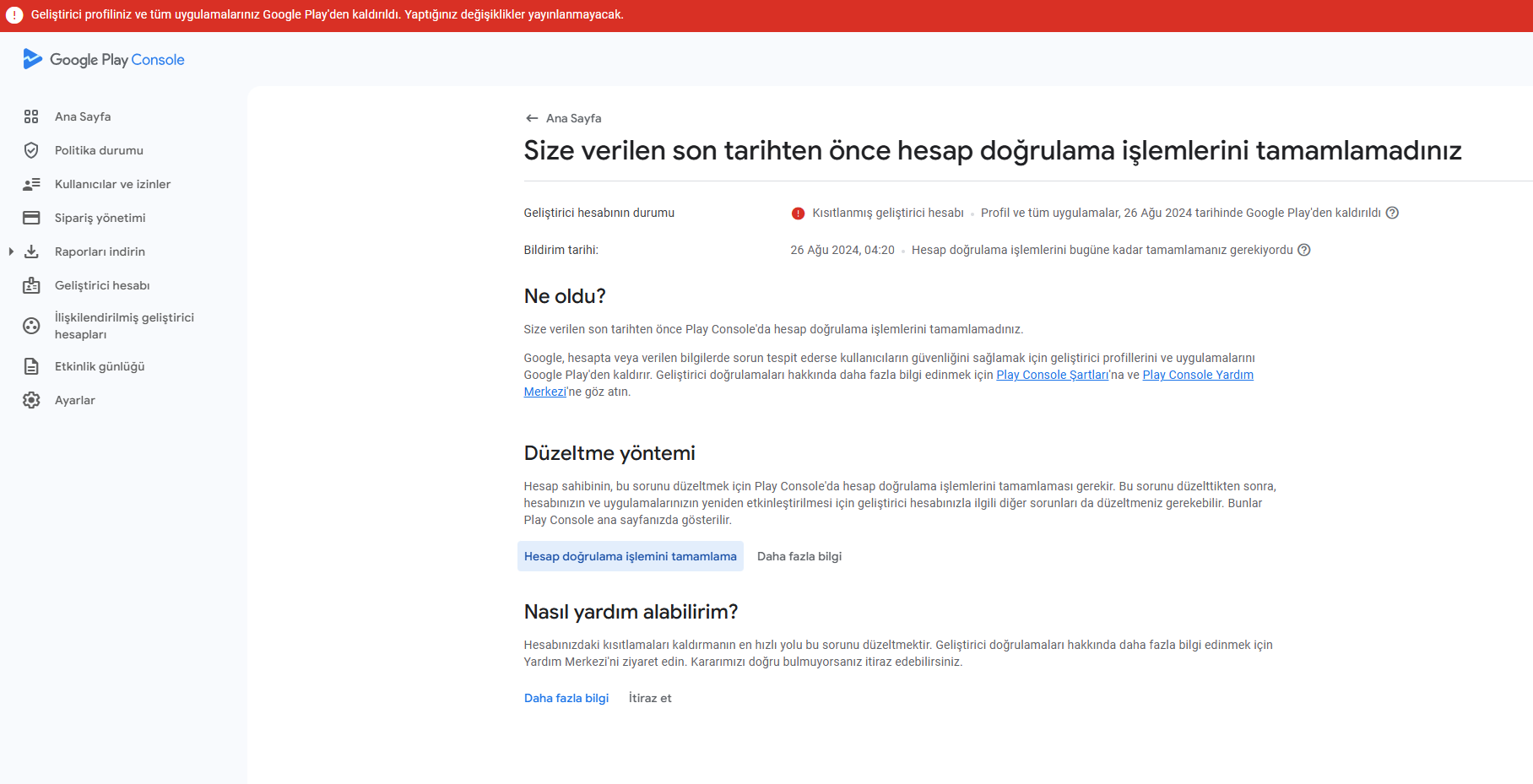The image size is (1533, 784).
Task: Click the Ana Sayfa grid icon in sidebar
Action: coord(31,116)
